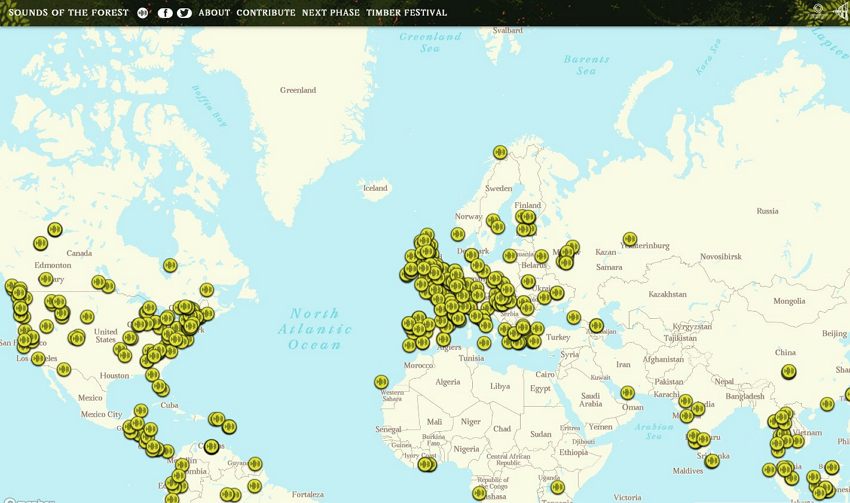Select the sound marker at Azerbaijan
The image size is (850, 503).
(x=596, y=325)
